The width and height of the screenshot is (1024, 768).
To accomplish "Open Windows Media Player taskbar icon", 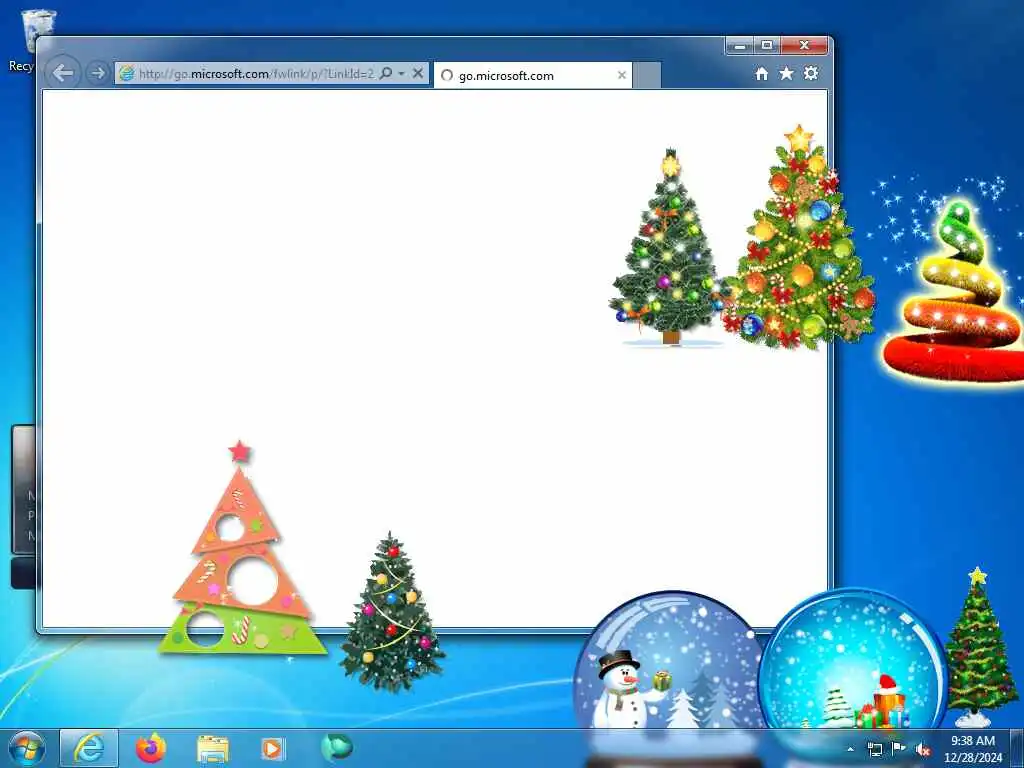I will [272, 748].
